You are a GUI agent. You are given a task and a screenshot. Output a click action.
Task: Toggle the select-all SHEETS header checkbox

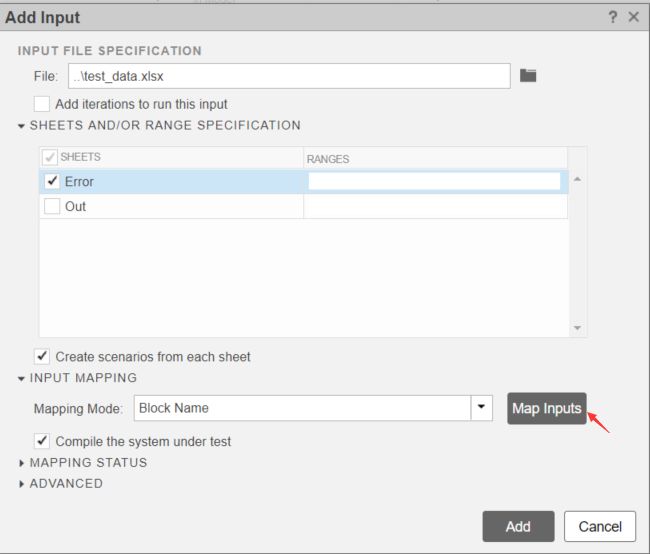tap(50, 157)
